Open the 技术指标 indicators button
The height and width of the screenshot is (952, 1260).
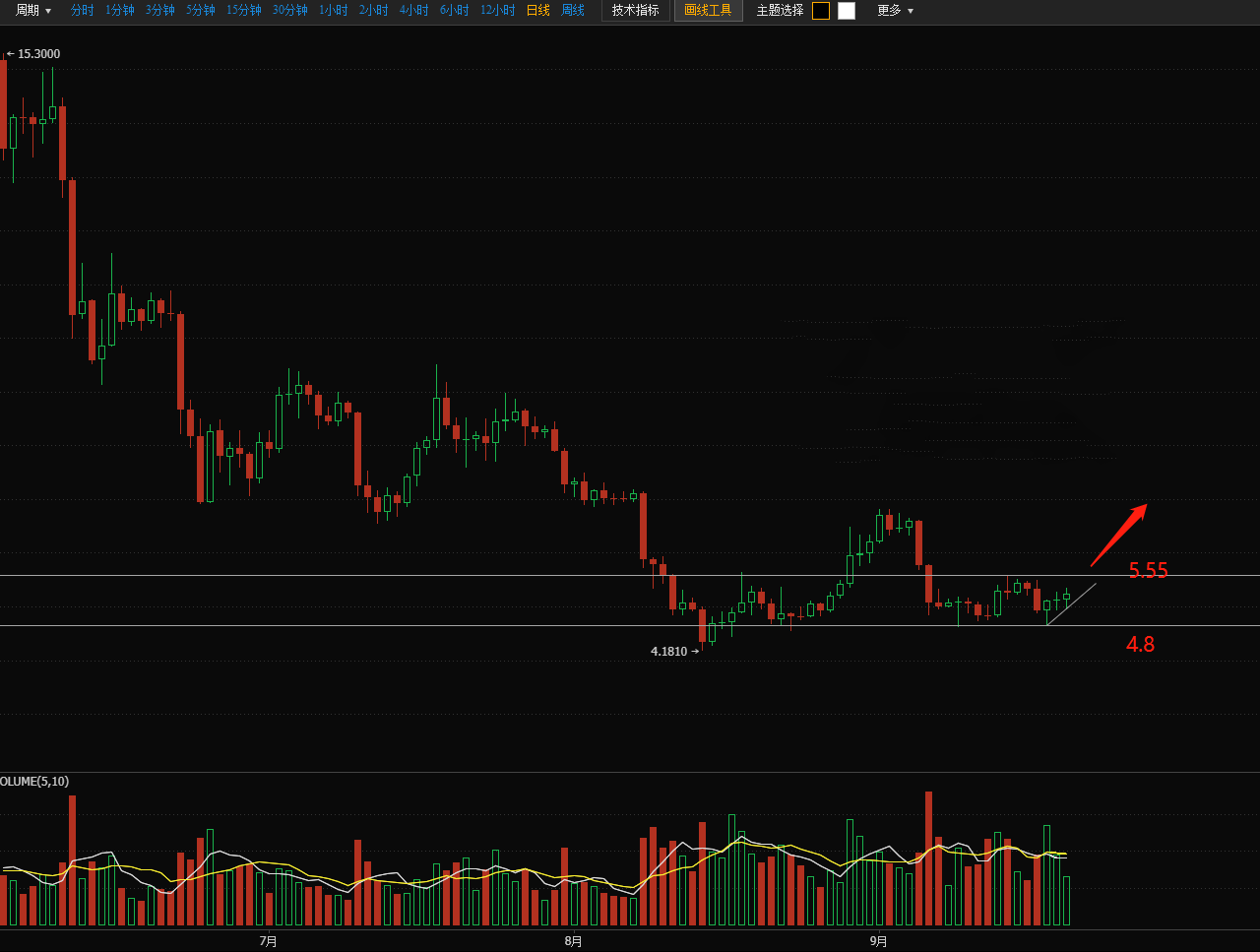636,11
